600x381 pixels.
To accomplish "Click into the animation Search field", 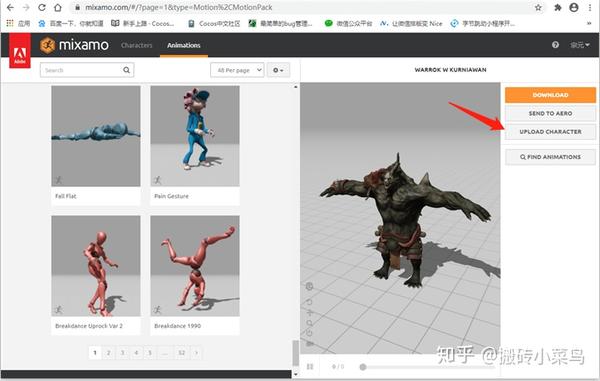I will [x=87, y=70].
